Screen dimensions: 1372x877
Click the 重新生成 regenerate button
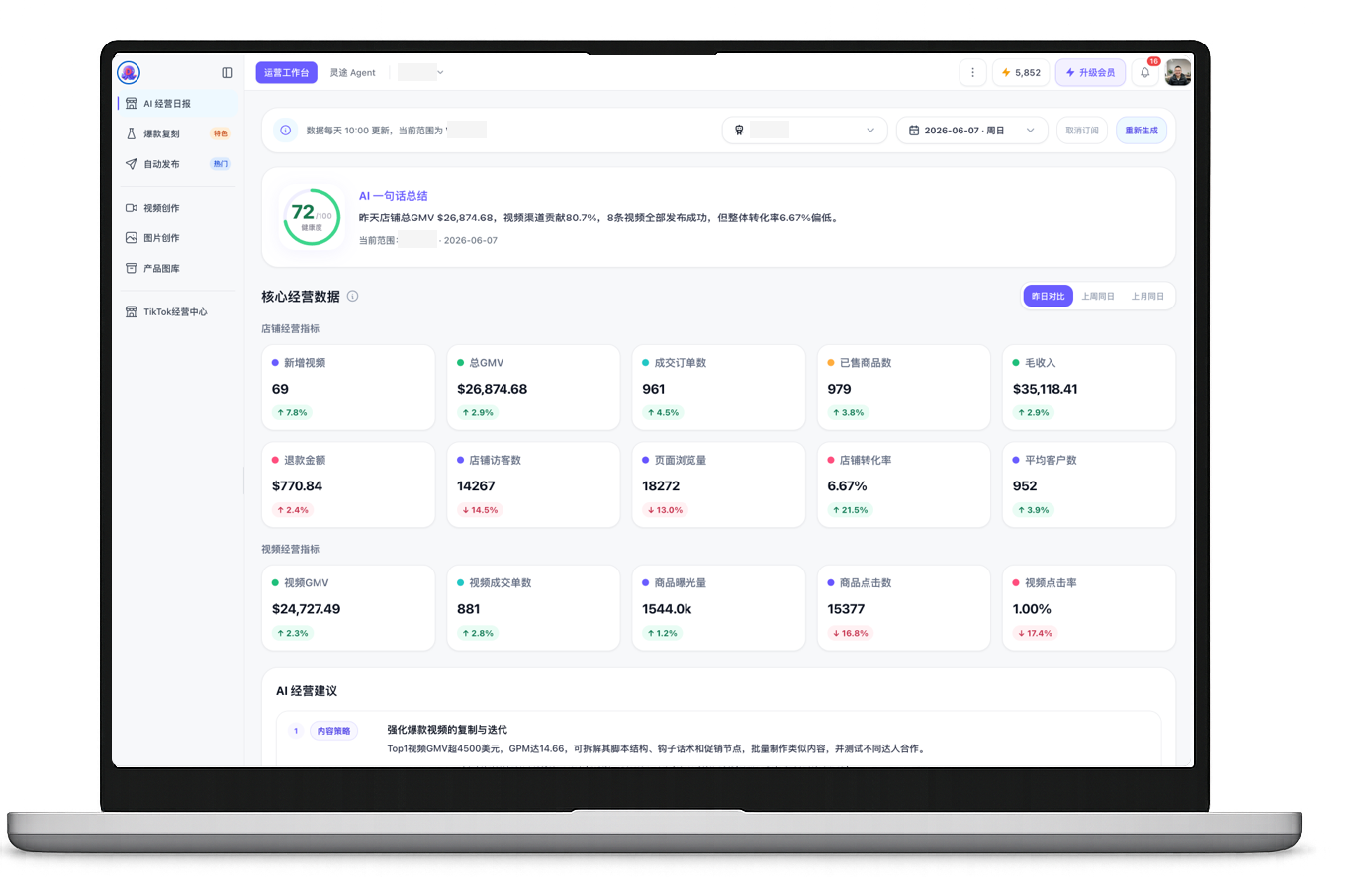pos(1142,130)
